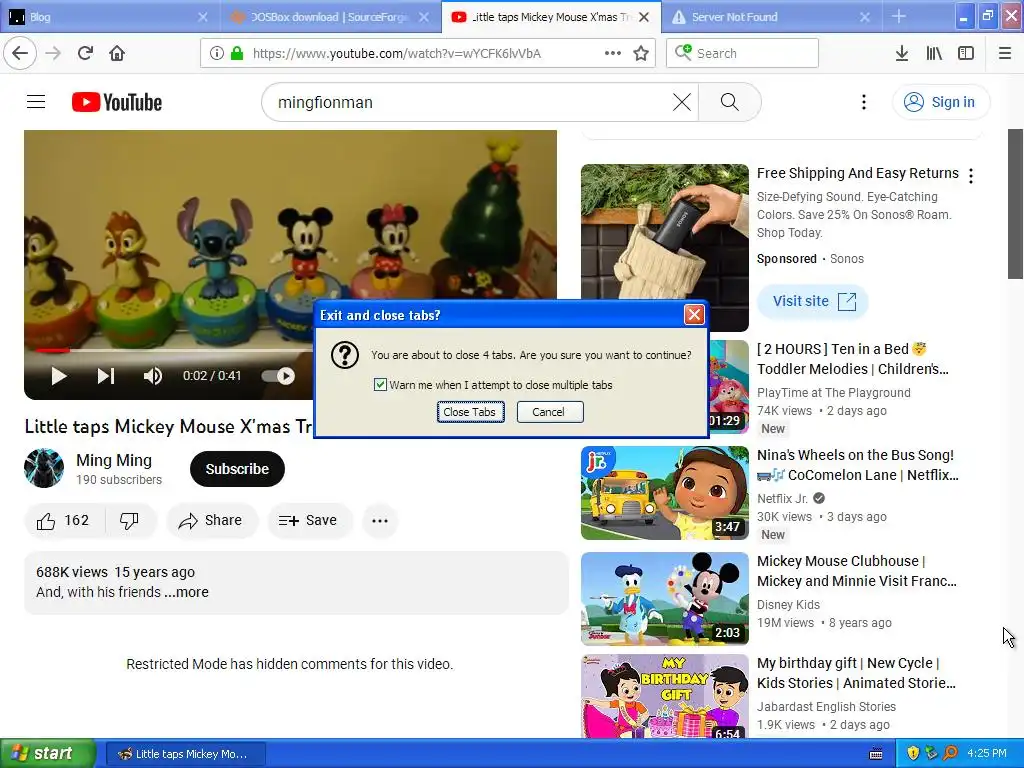The image size is (1024, 768).
Task: Open ad options menu for Sonos ad
Action: [971, 176]
